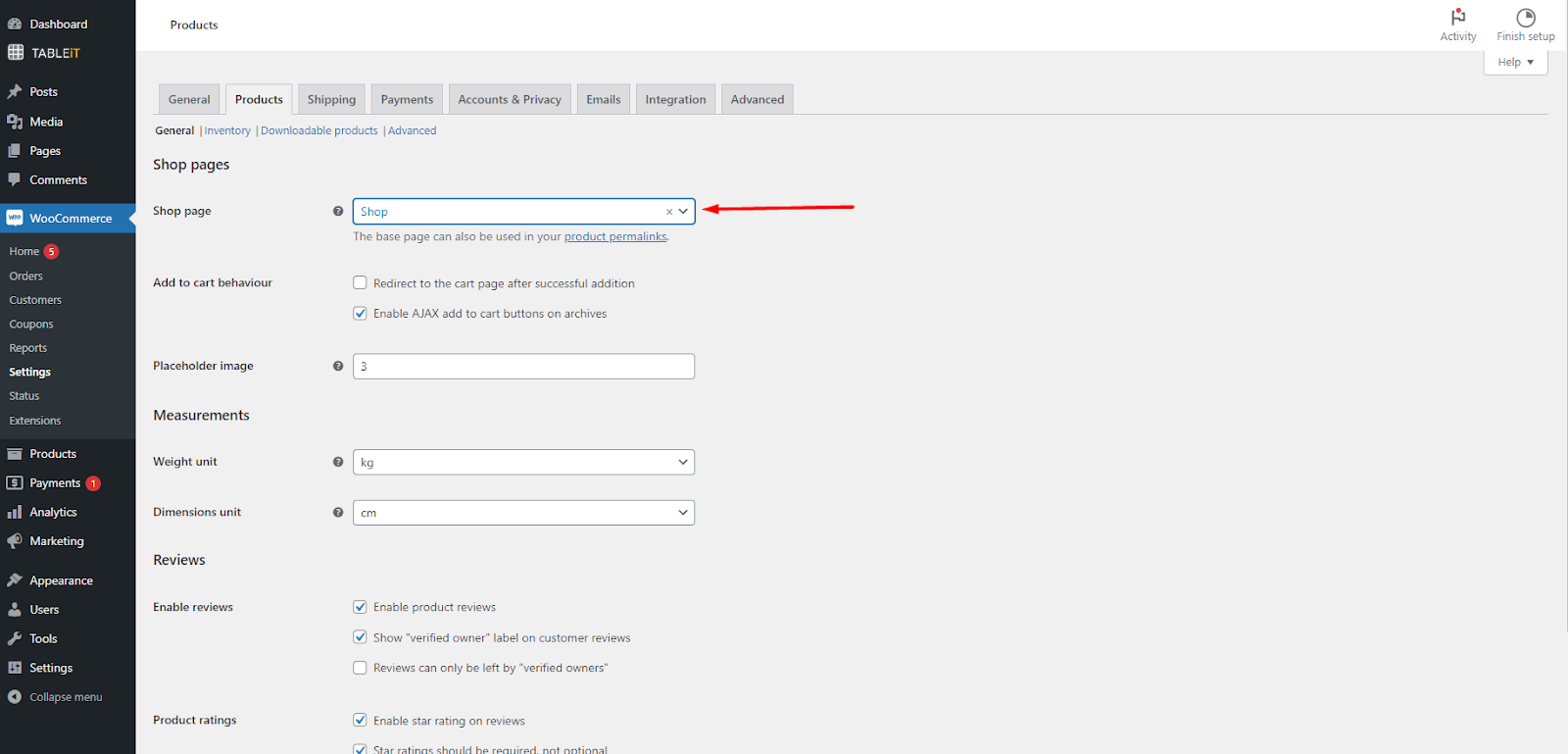Go to the Inventory subsection link

point(227,130)
